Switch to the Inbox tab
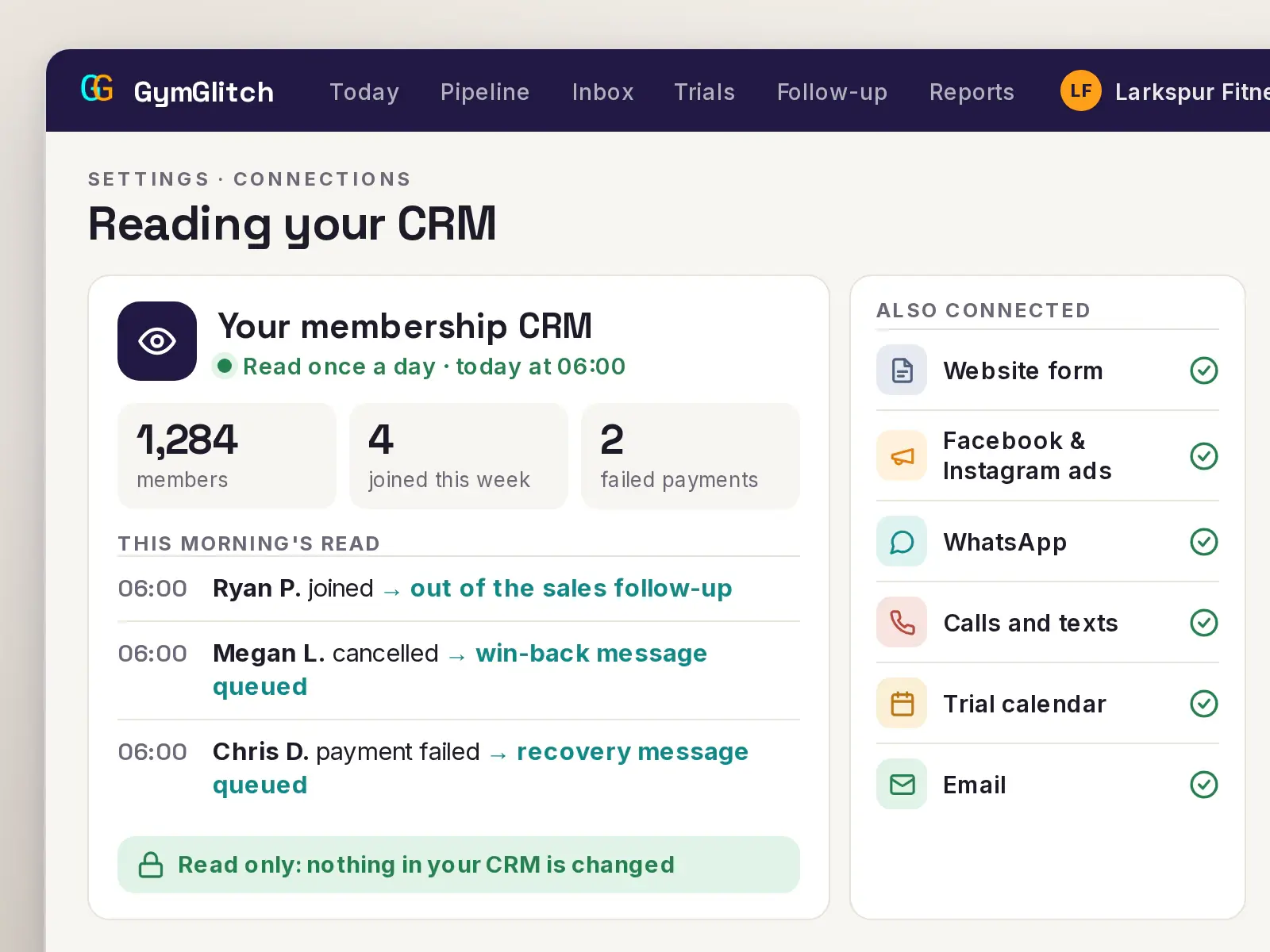The image size is (1270, 952). click(x=602, y=92)
